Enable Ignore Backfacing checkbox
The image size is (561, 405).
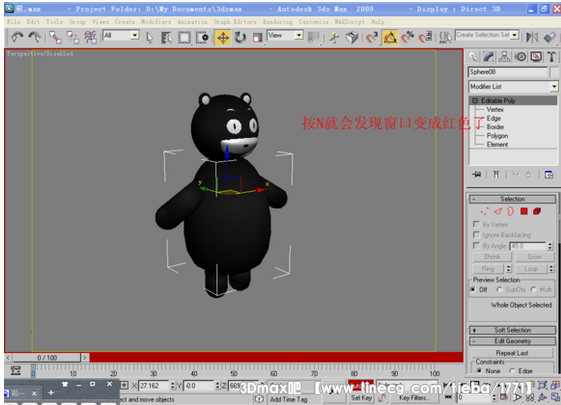[x=476, y=235]
